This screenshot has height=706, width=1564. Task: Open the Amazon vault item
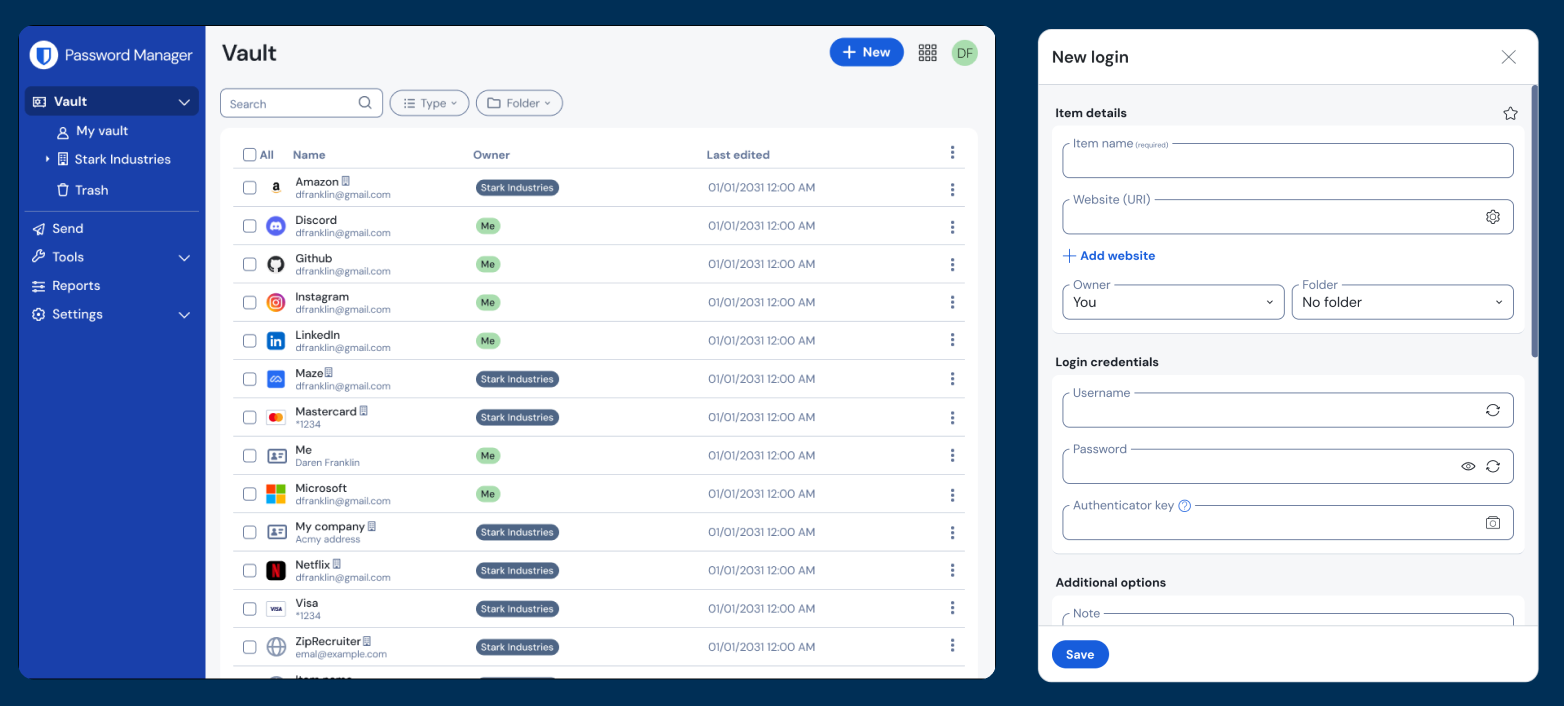coord(317,182)
